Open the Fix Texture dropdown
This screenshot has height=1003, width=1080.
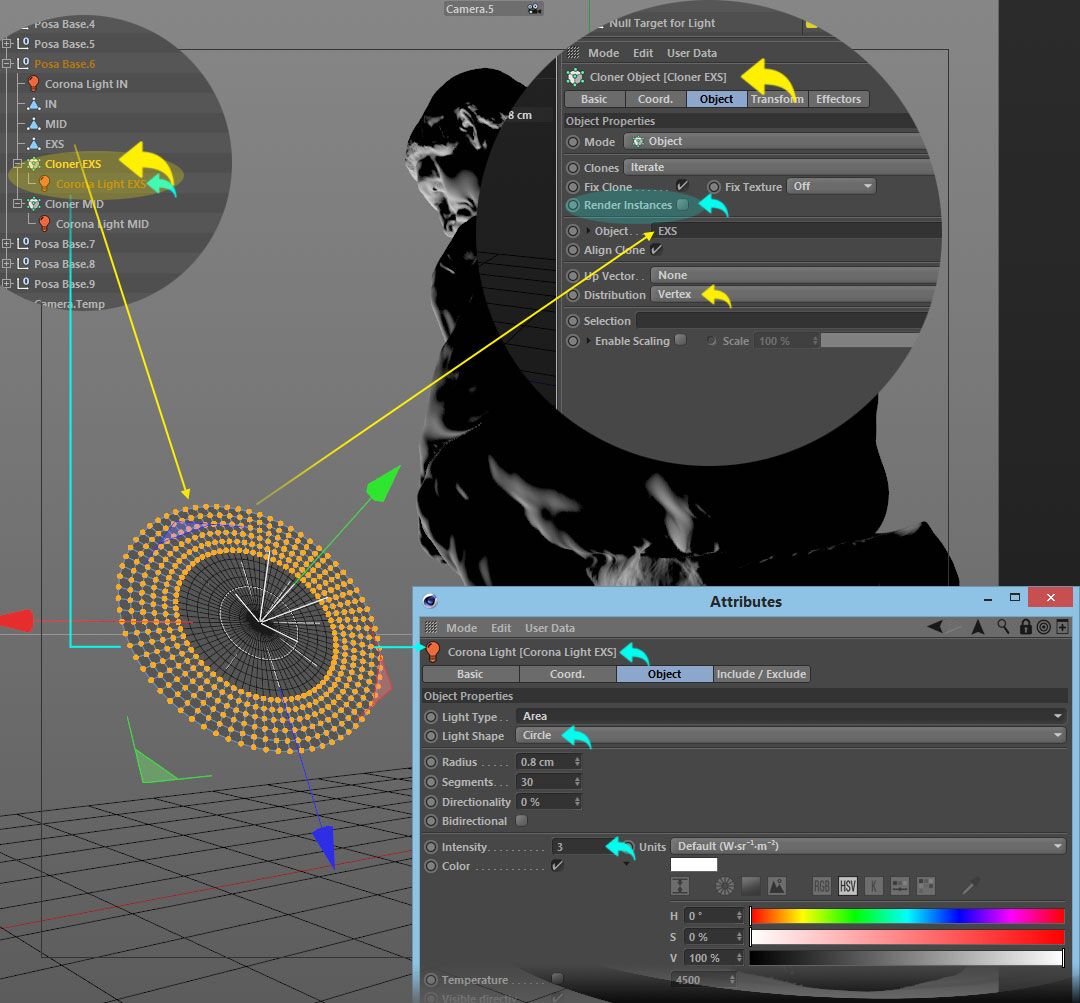click(x=831, y=186)
